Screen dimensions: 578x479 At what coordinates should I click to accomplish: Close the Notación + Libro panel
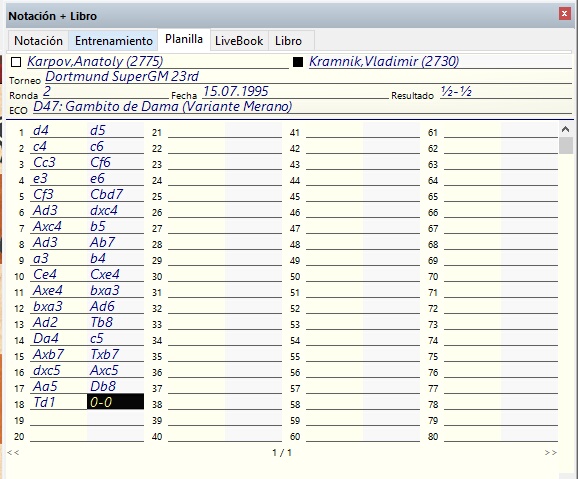coord(564,14)
